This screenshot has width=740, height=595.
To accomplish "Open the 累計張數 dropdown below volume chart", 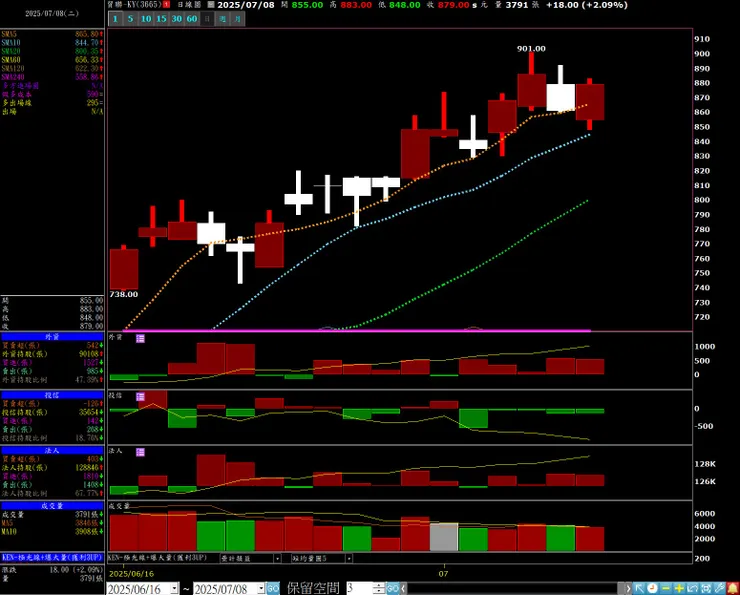I will (278, 559).
